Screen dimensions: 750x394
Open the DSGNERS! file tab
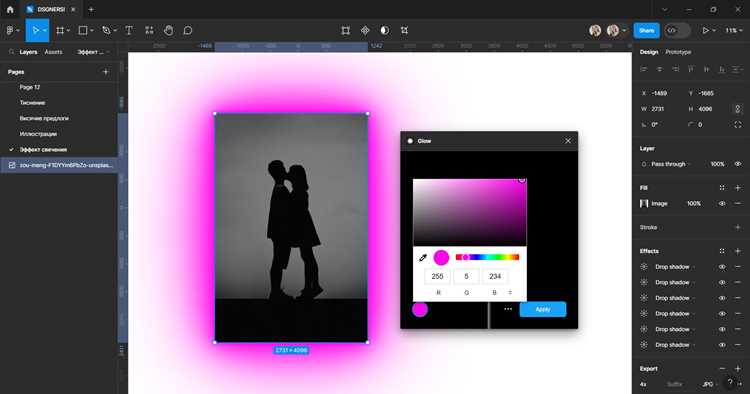pyautogui.click(x=51, y=9)
